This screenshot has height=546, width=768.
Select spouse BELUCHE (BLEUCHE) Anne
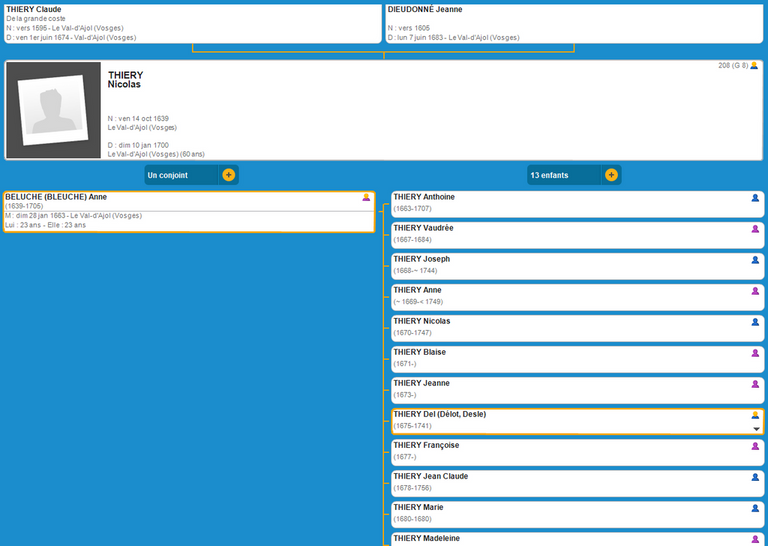56,197
